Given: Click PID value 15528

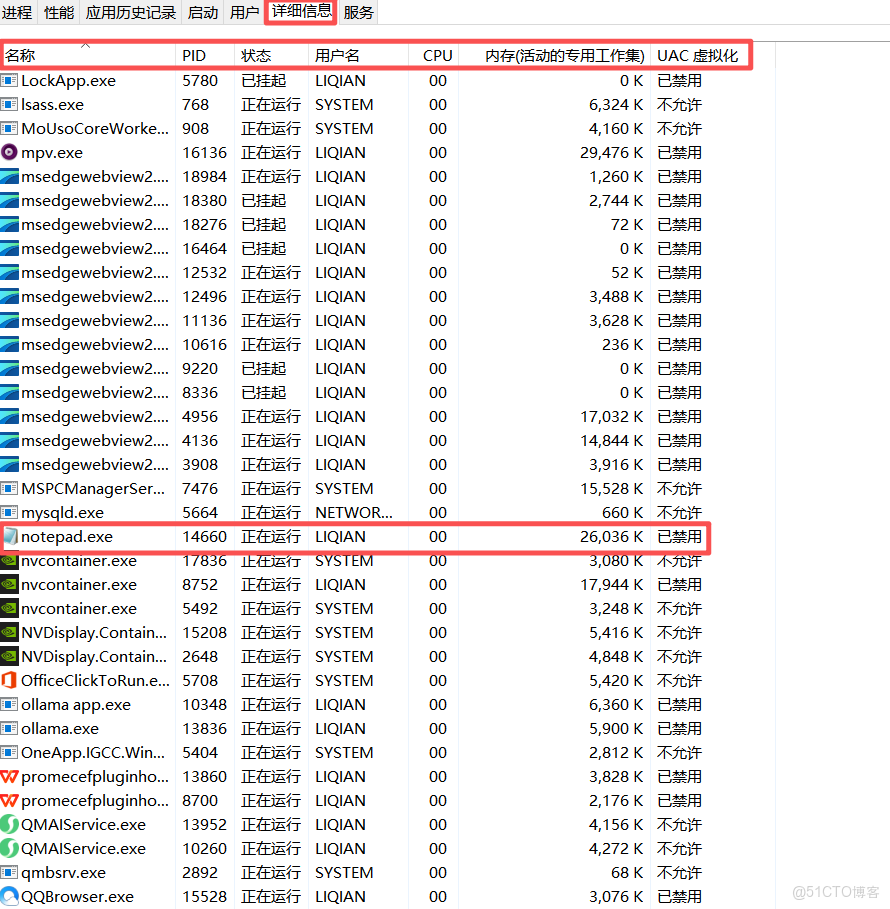Looking at the screenshot, I should [204, 896].
